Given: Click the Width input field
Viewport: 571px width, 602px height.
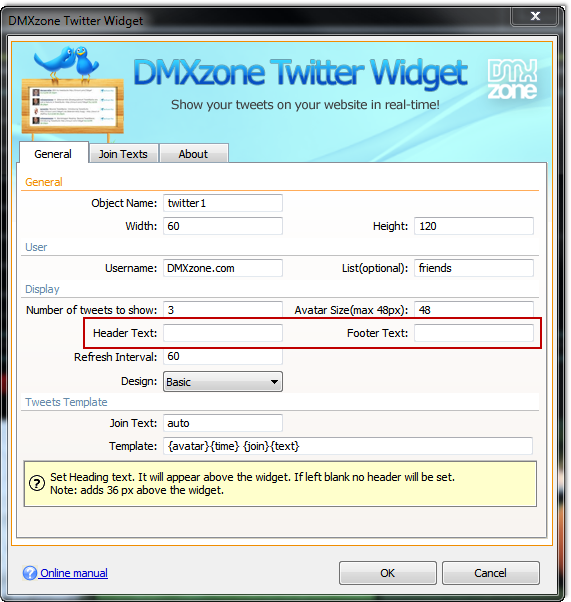Looking at the screenshot, I should [223, 226].
